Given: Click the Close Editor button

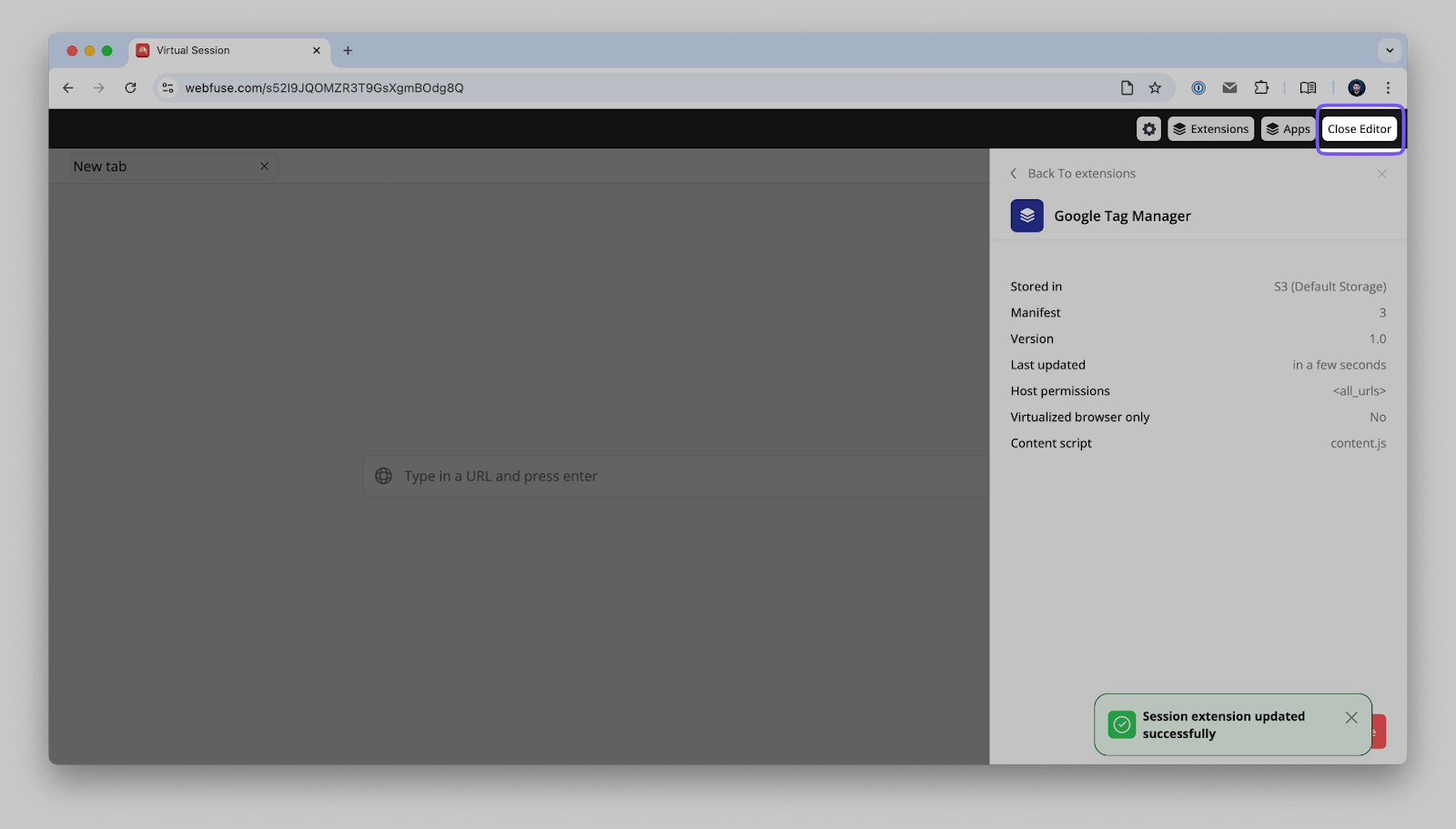Looking at the screenshot, I should (1359, 128).
